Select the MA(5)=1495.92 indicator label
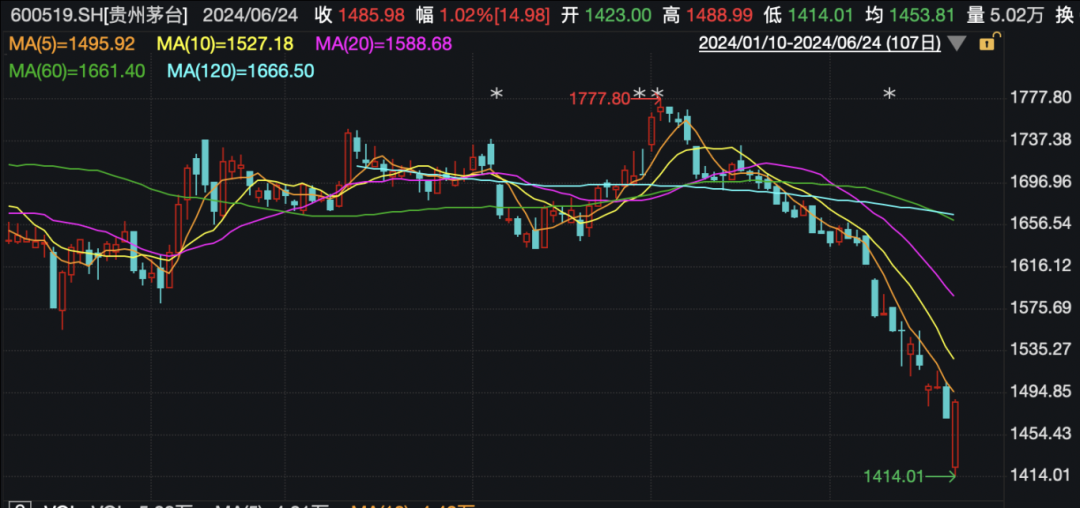The image size is (1080, 508). (x=70, y=45)
